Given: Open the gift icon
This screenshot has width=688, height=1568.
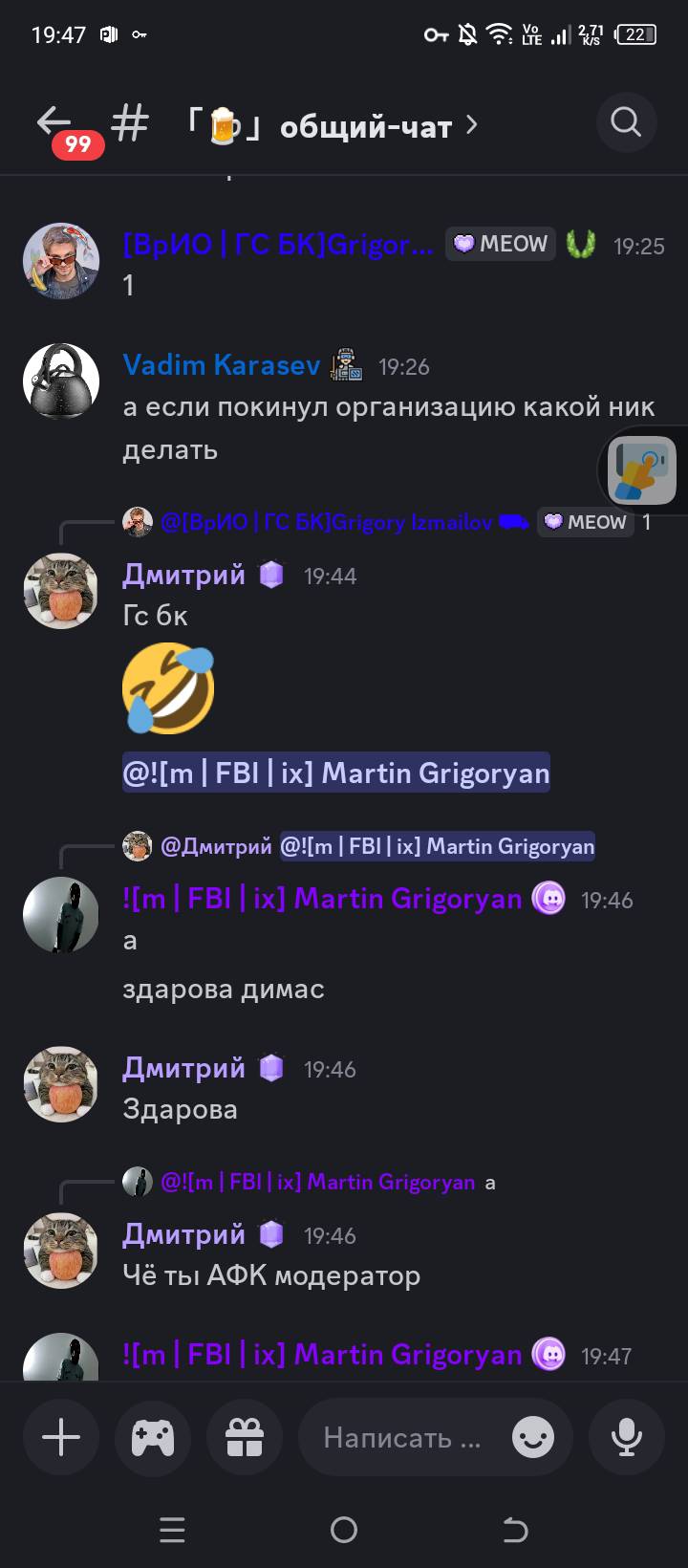Looking at the screenshot, I should pos(245,1437).
